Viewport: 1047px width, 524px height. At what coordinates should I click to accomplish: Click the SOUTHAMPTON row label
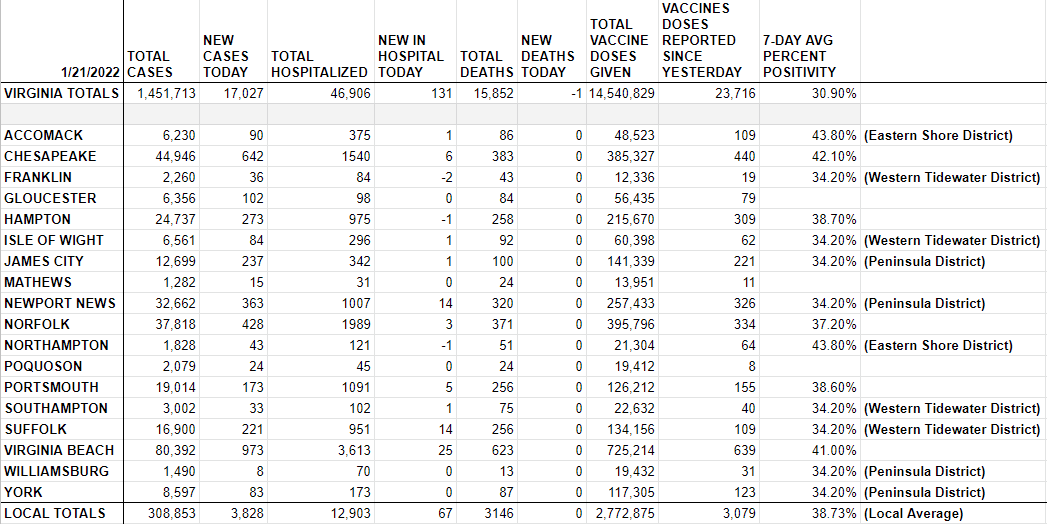tap(56, 409)
